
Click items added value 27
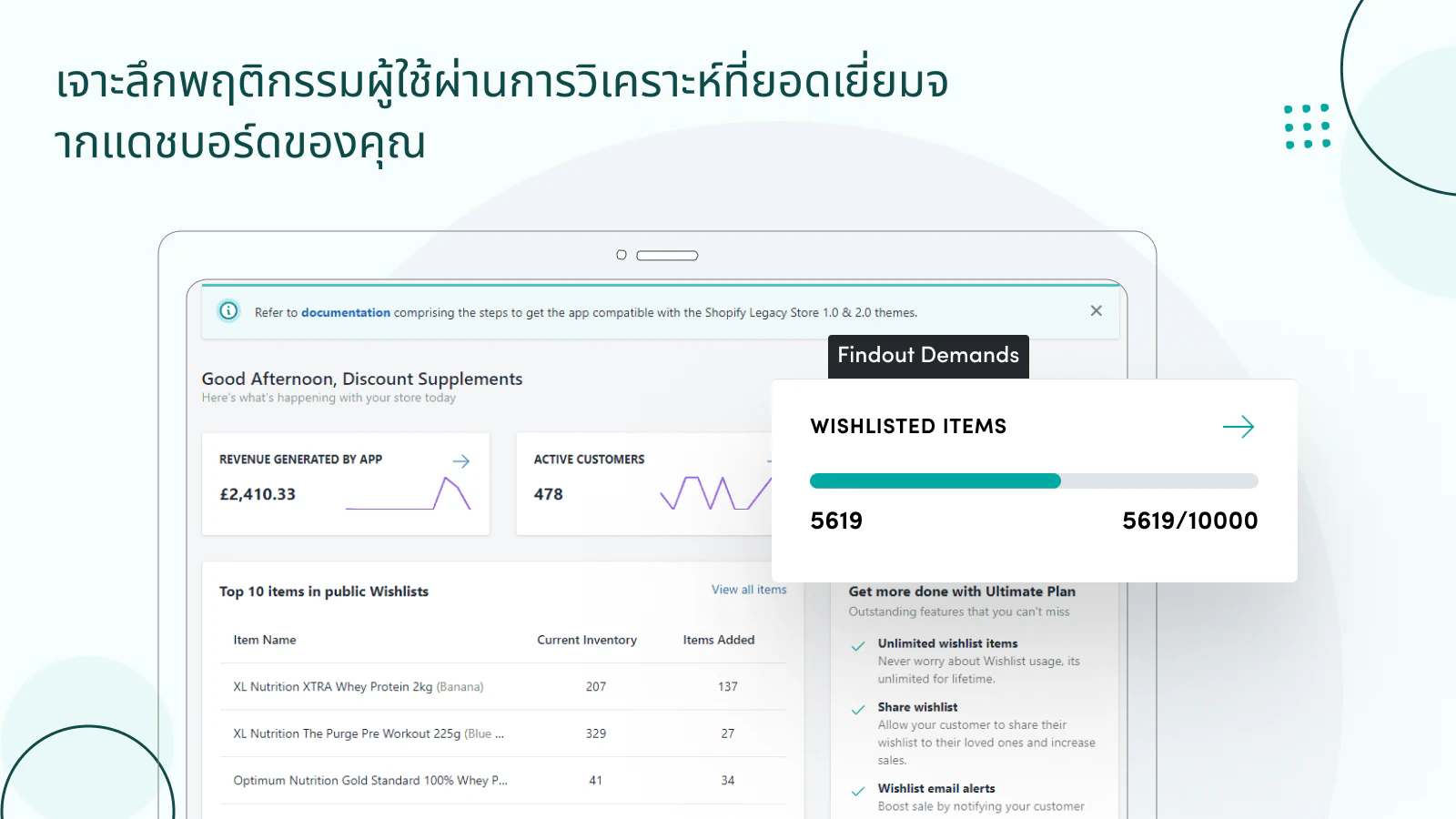pyautogui.click(x=728, y=733)
